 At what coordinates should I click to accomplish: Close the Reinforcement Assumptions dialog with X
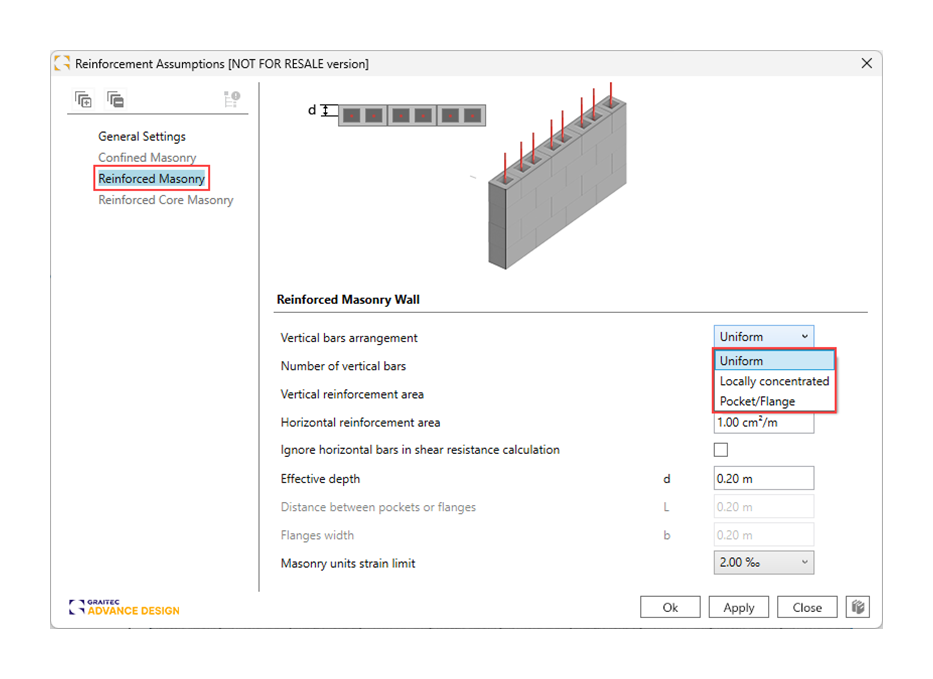(866, 63)
